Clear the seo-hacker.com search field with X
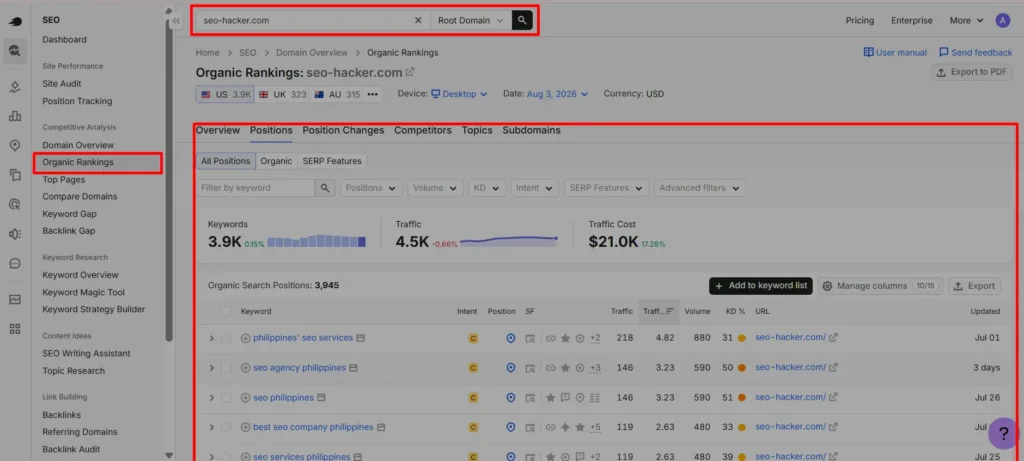Screen dimensions: 1024x461 [418, 20]
